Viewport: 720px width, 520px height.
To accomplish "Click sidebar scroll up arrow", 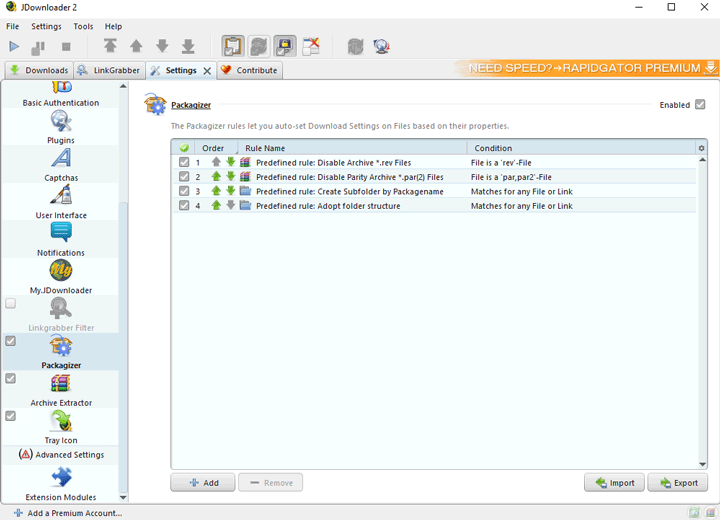I will coord(123,86).
